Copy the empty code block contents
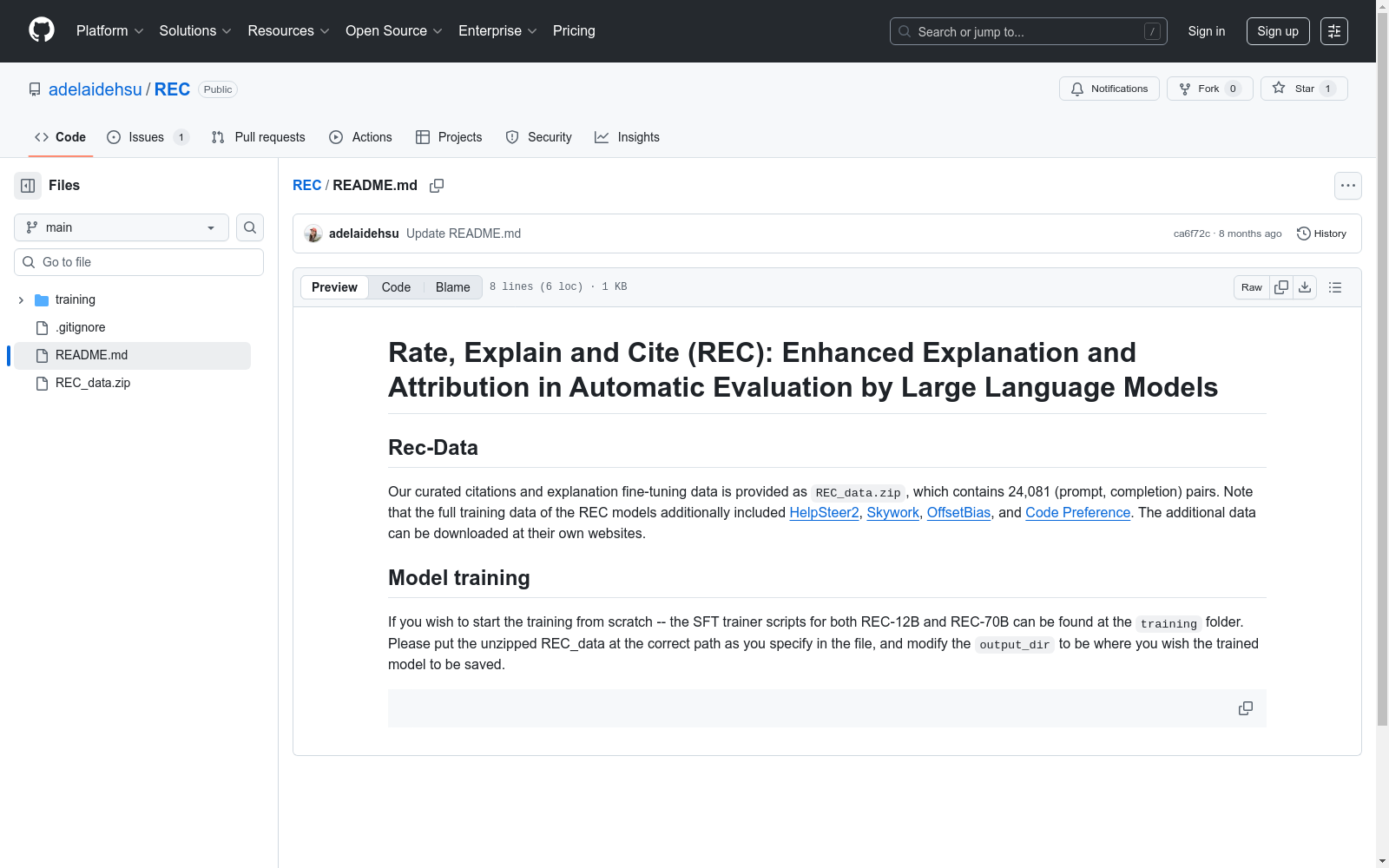 (x=1246, y=708)
